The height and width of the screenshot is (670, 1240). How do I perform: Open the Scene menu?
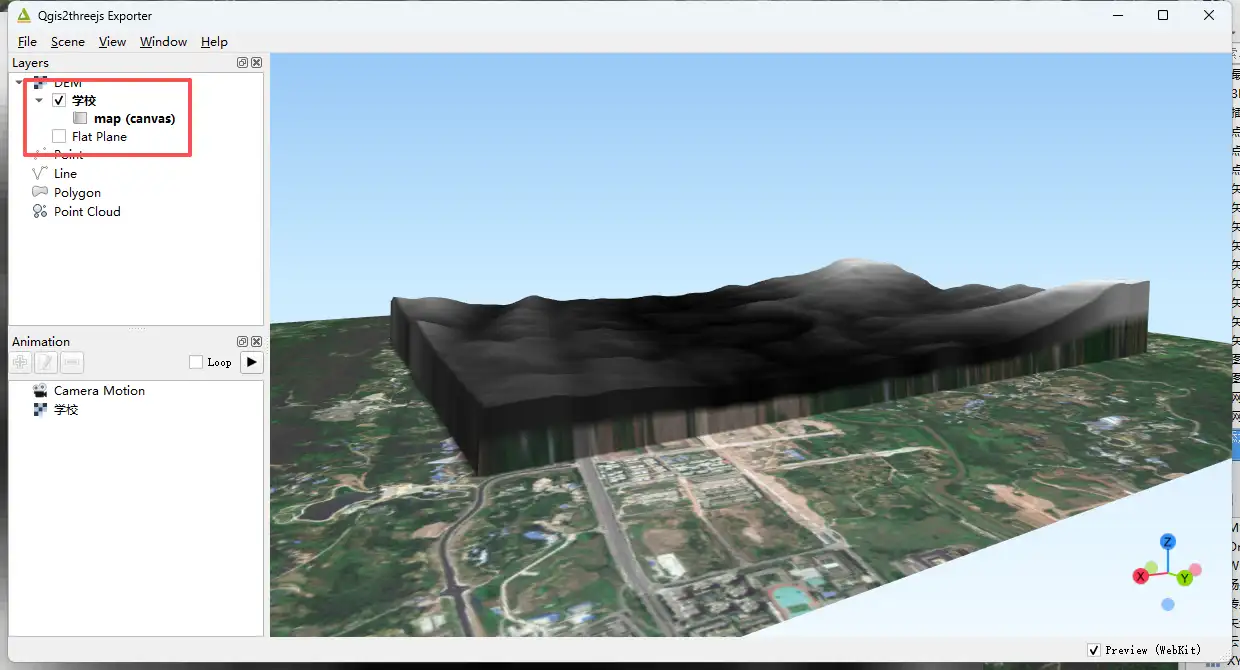coord(68,42)
